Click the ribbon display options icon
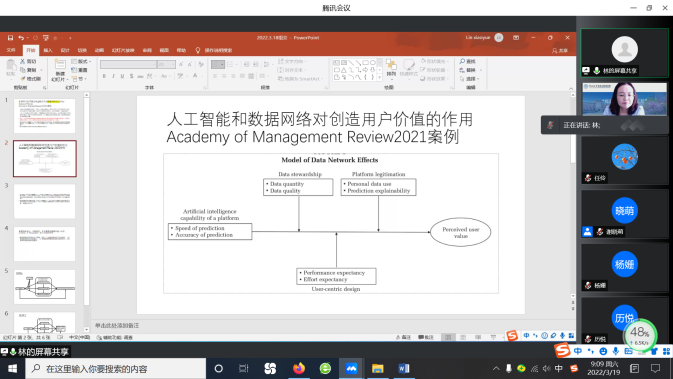The image size is (673, 379). (516, 38)
